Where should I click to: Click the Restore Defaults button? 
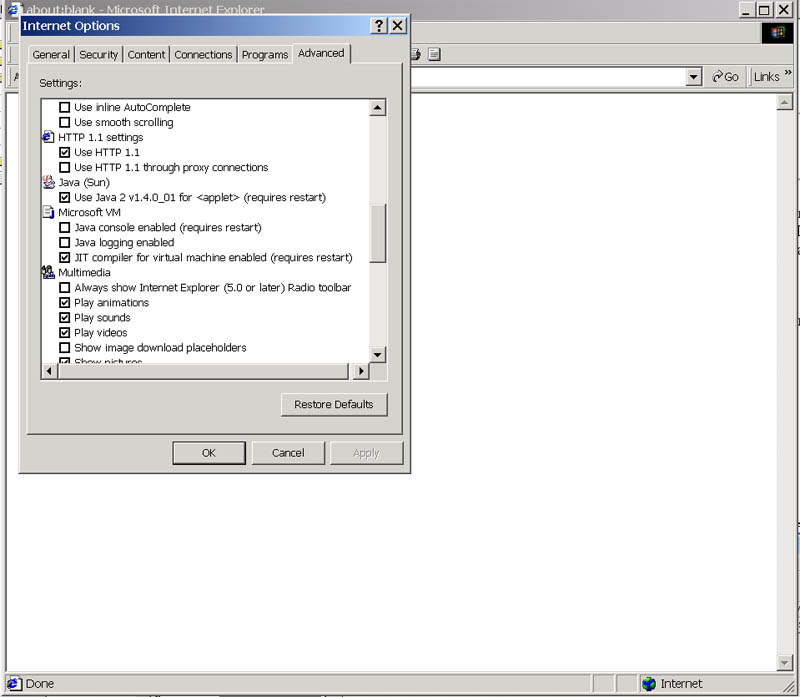tap(334, 405)
